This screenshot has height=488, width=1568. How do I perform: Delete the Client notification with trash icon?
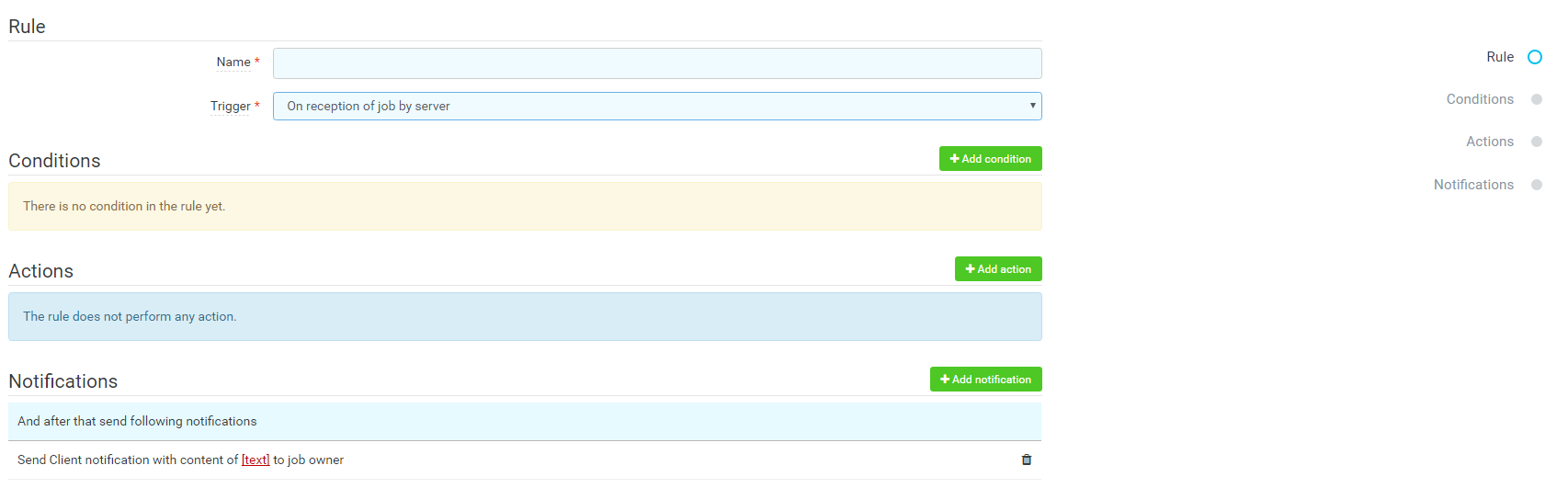pyautogui.click(x=1027, y=460)
